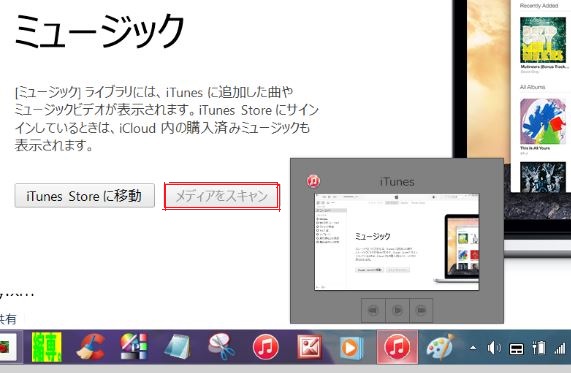
Task: Launch the colorful P graphics app in taskbar
Action: point(134,346)
